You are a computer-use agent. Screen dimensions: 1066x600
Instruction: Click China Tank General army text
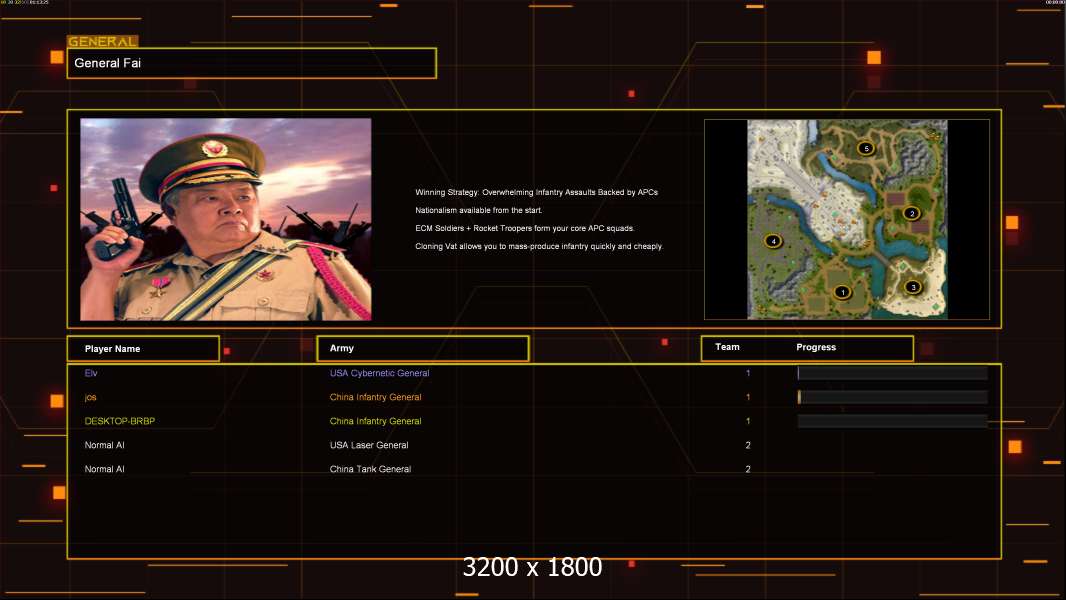tap(370, 469)
